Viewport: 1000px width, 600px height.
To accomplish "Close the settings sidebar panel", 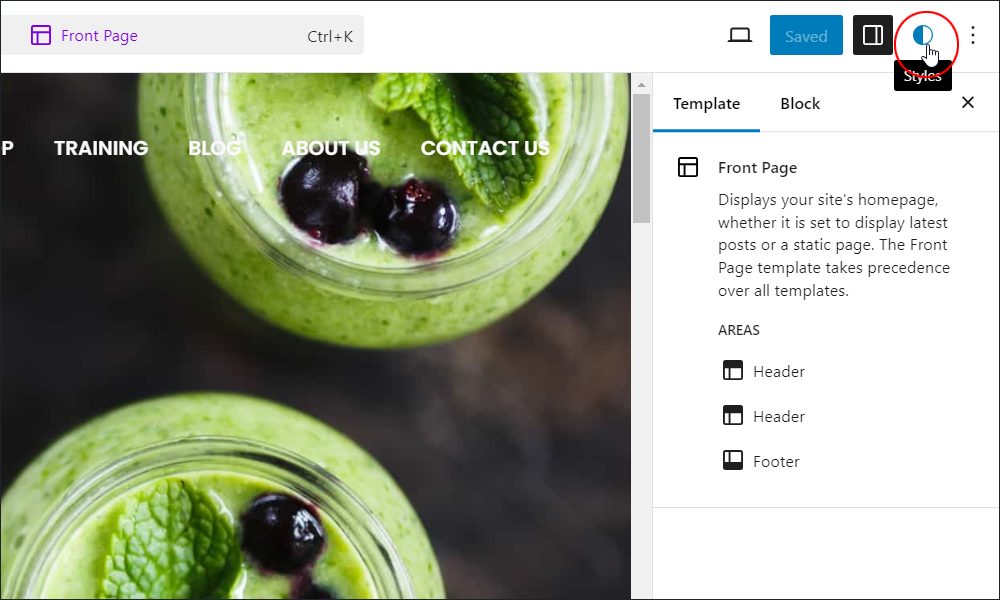I will pyautogui.click(x=967, y=103).
